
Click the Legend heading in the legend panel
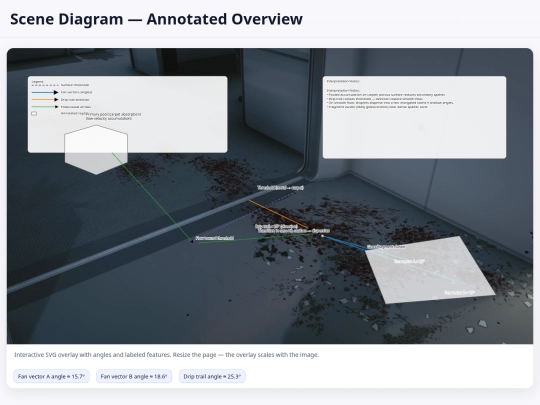[38, 82]
